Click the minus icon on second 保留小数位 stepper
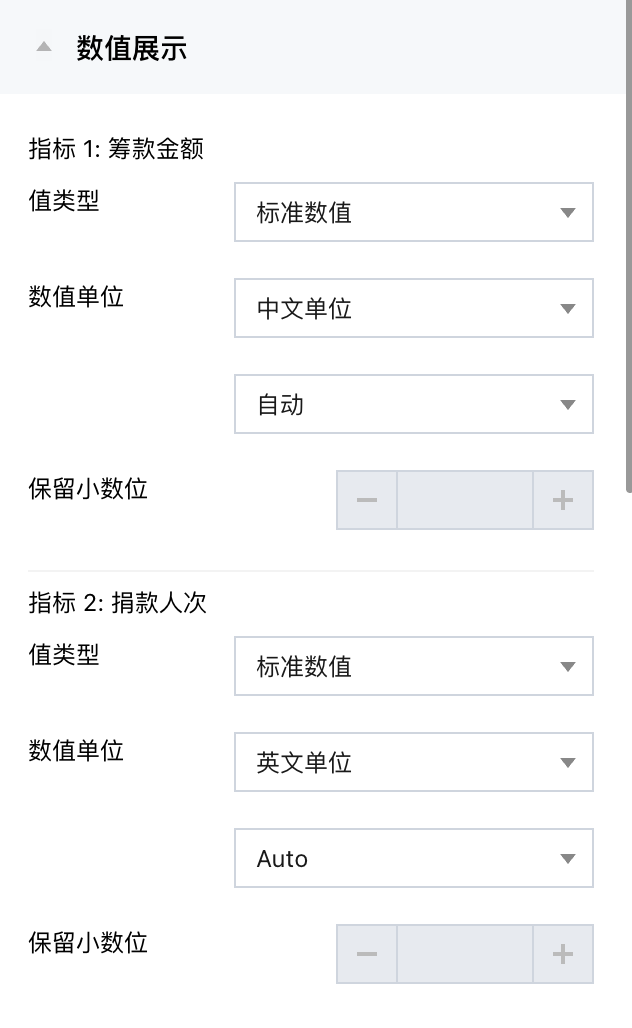Image resolution: width=632 pixels, height=1028 pixels. (x=366, y=953)
